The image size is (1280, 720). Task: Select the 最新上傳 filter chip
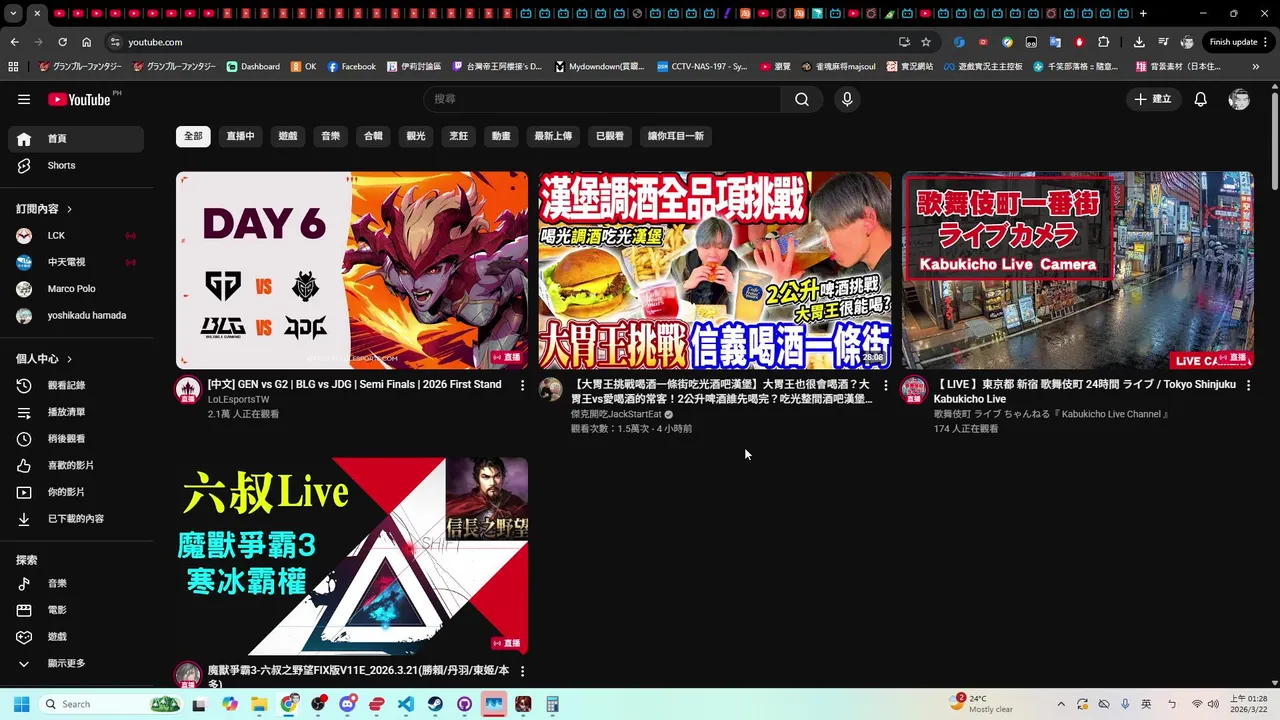click(553, 136)
